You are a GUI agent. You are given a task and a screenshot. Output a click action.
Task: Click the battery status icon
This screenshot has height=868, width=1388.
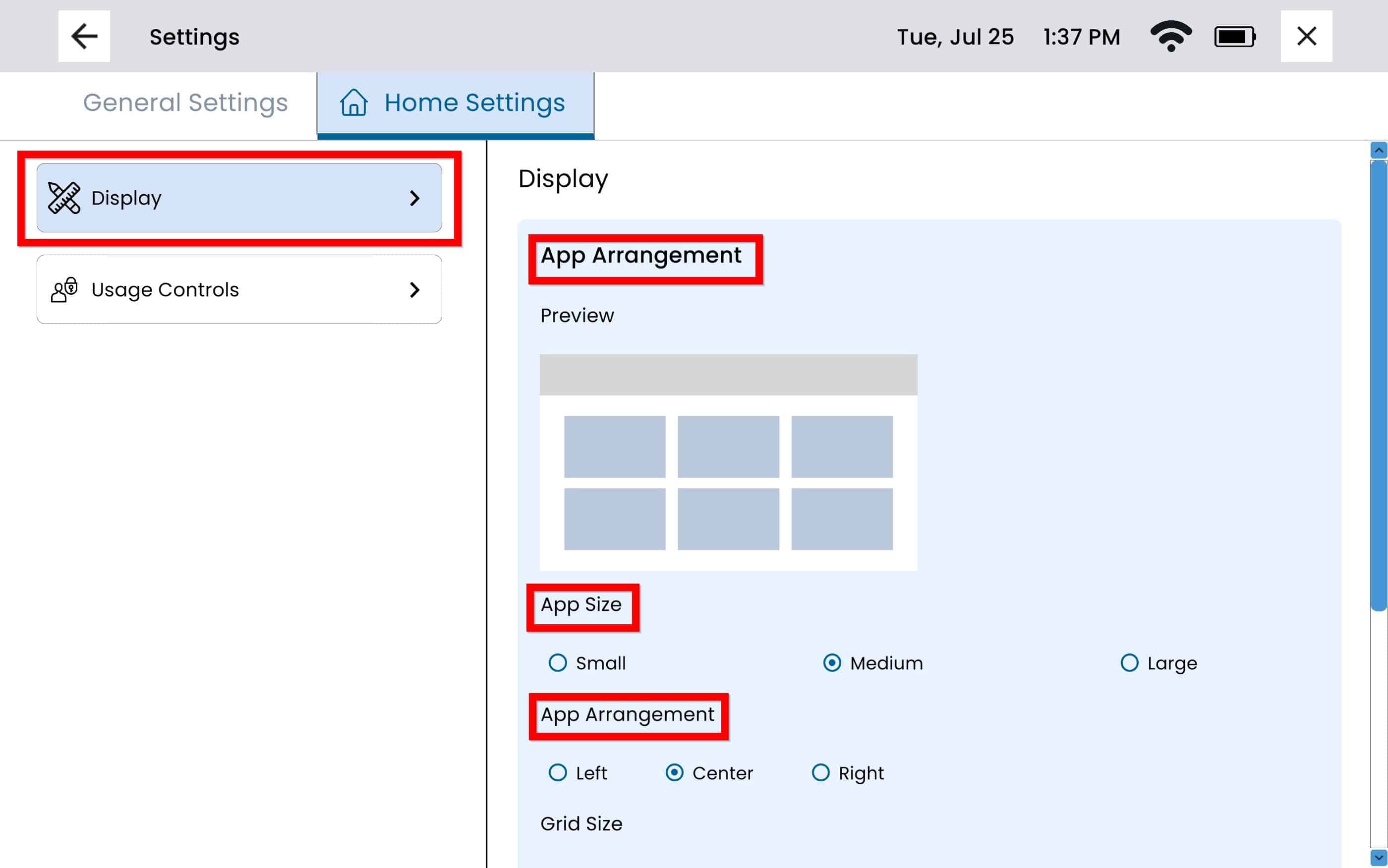[x=1234, y=37]
